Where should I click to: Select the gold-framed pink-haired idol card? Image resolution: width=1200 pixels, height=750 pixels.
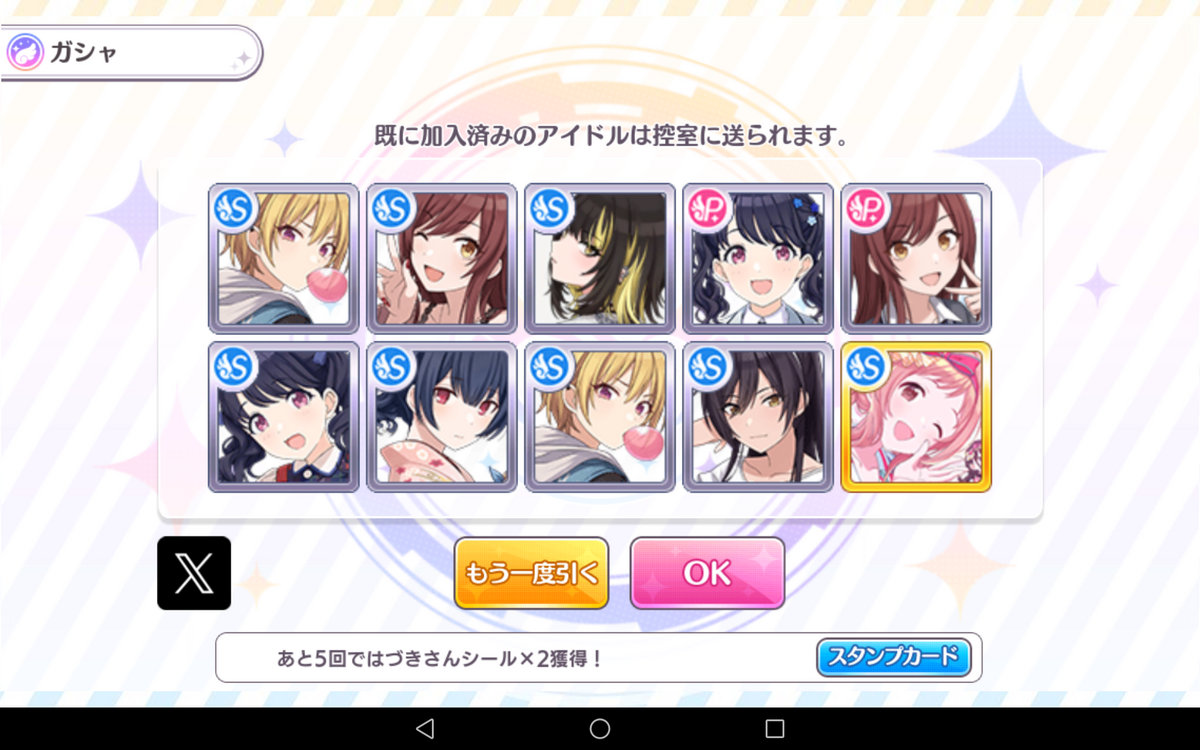[x=916, y=417]
